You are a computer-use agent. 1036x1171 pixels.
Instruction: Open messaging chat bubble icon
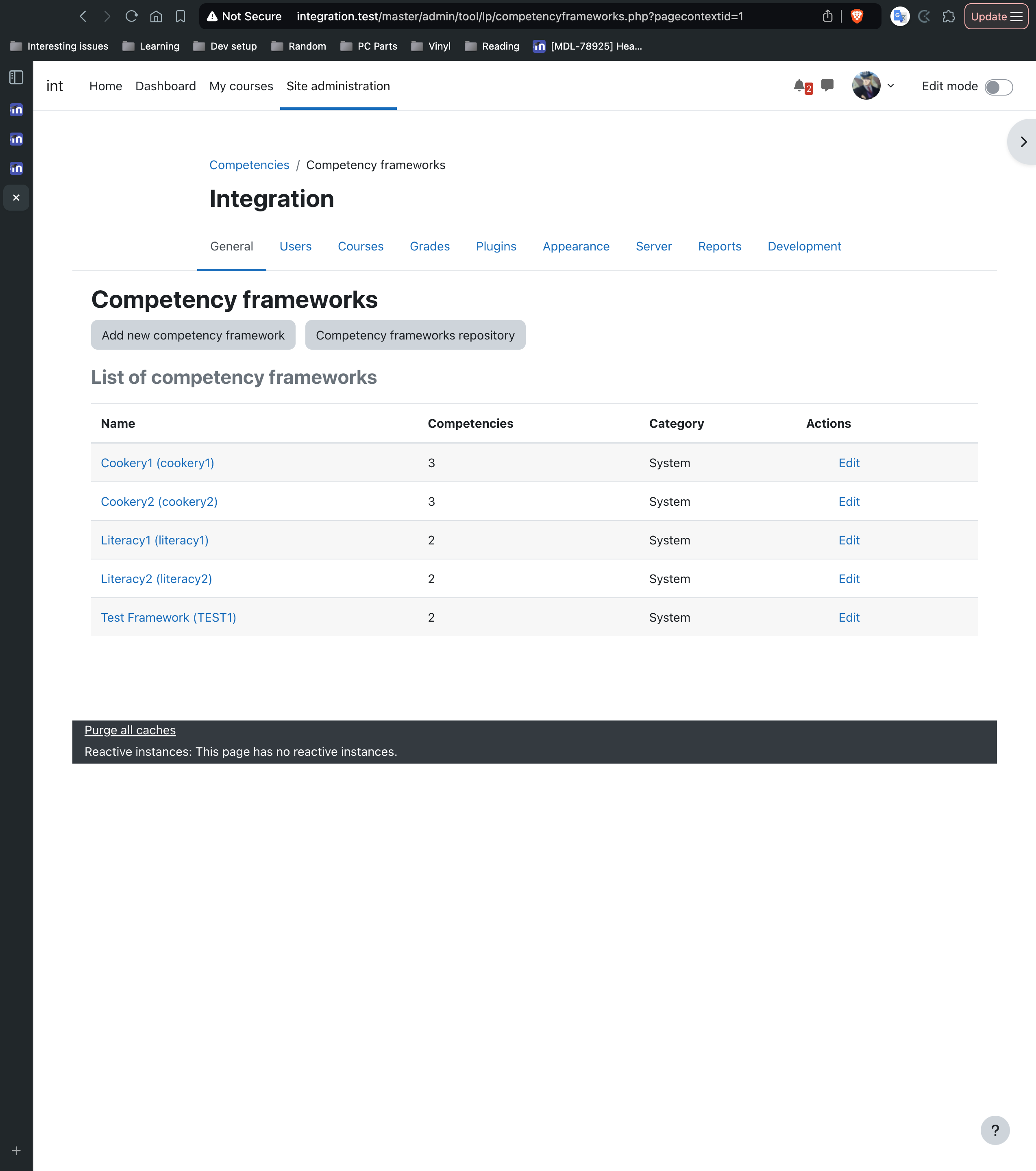tap(827, 85)
